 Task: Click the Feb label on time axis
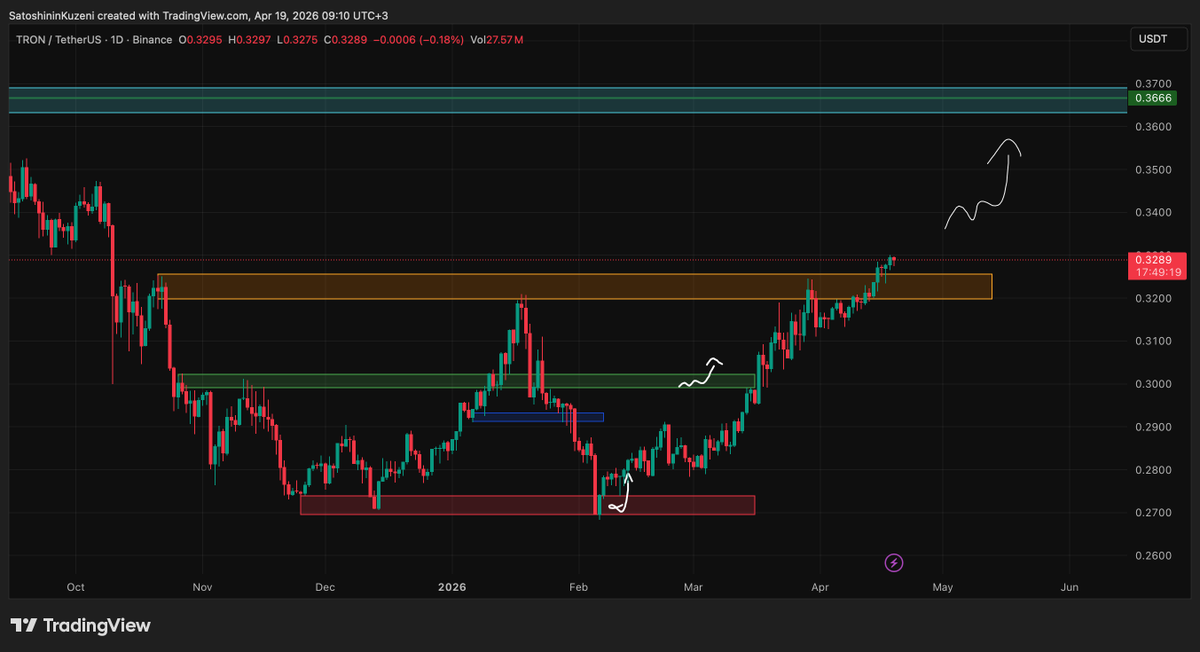[579, 588]
